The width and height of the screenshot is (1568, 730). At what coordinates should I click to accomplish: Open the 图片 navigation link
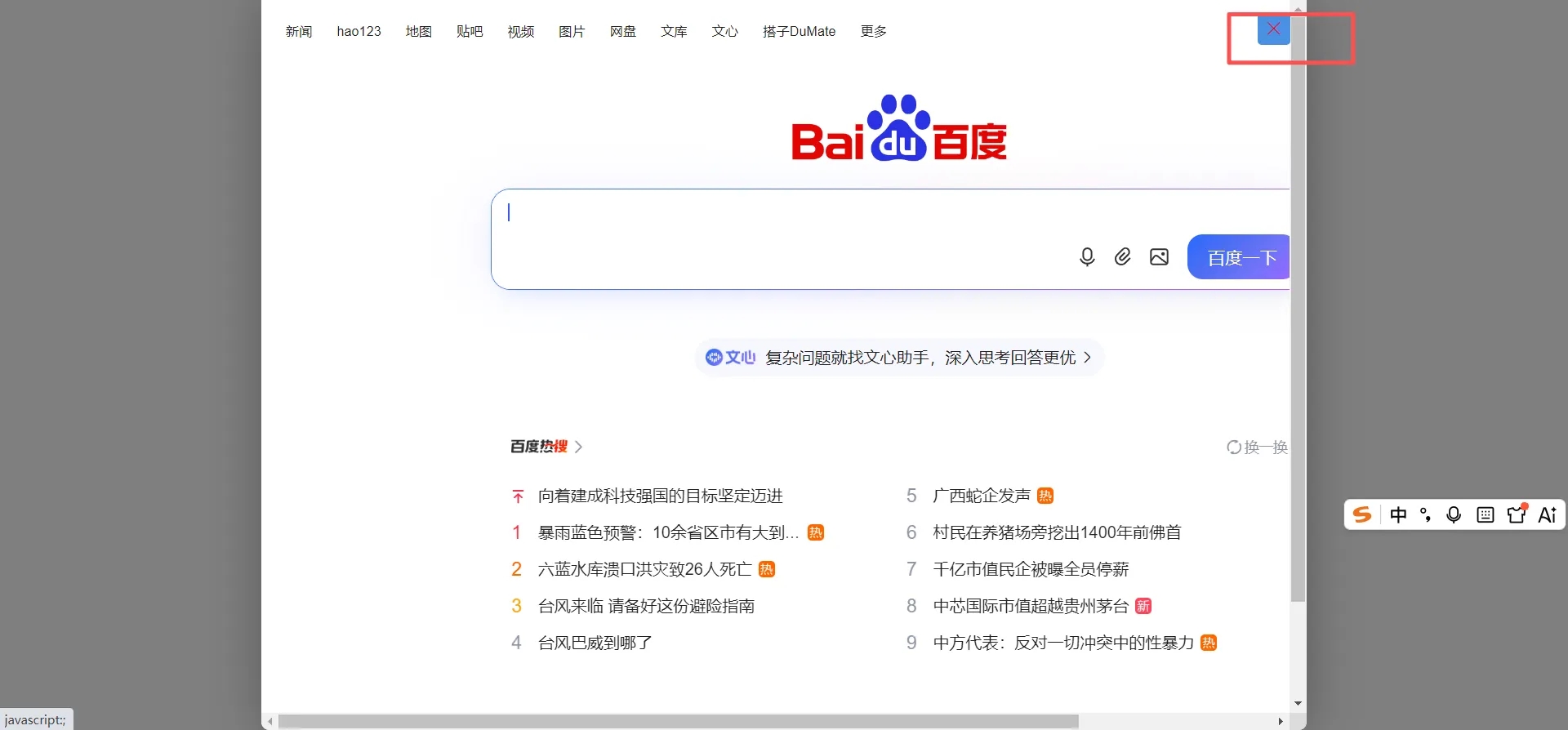[x=572, y=31]
